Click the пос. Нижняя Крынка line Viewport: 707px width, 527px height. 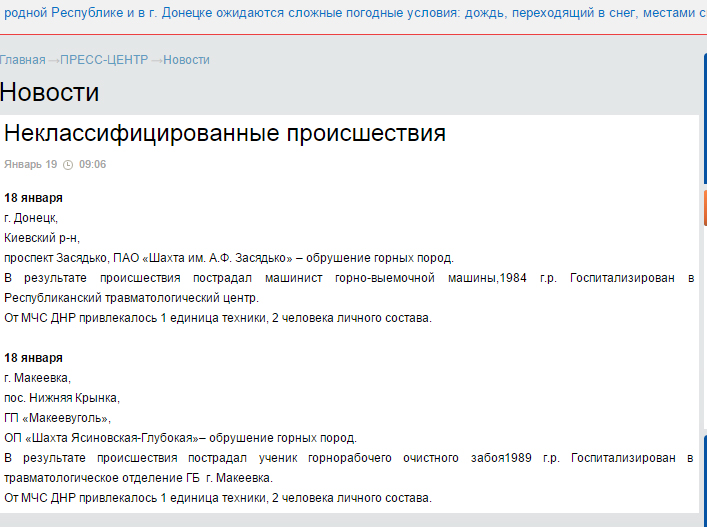click(x=61, y=398)
